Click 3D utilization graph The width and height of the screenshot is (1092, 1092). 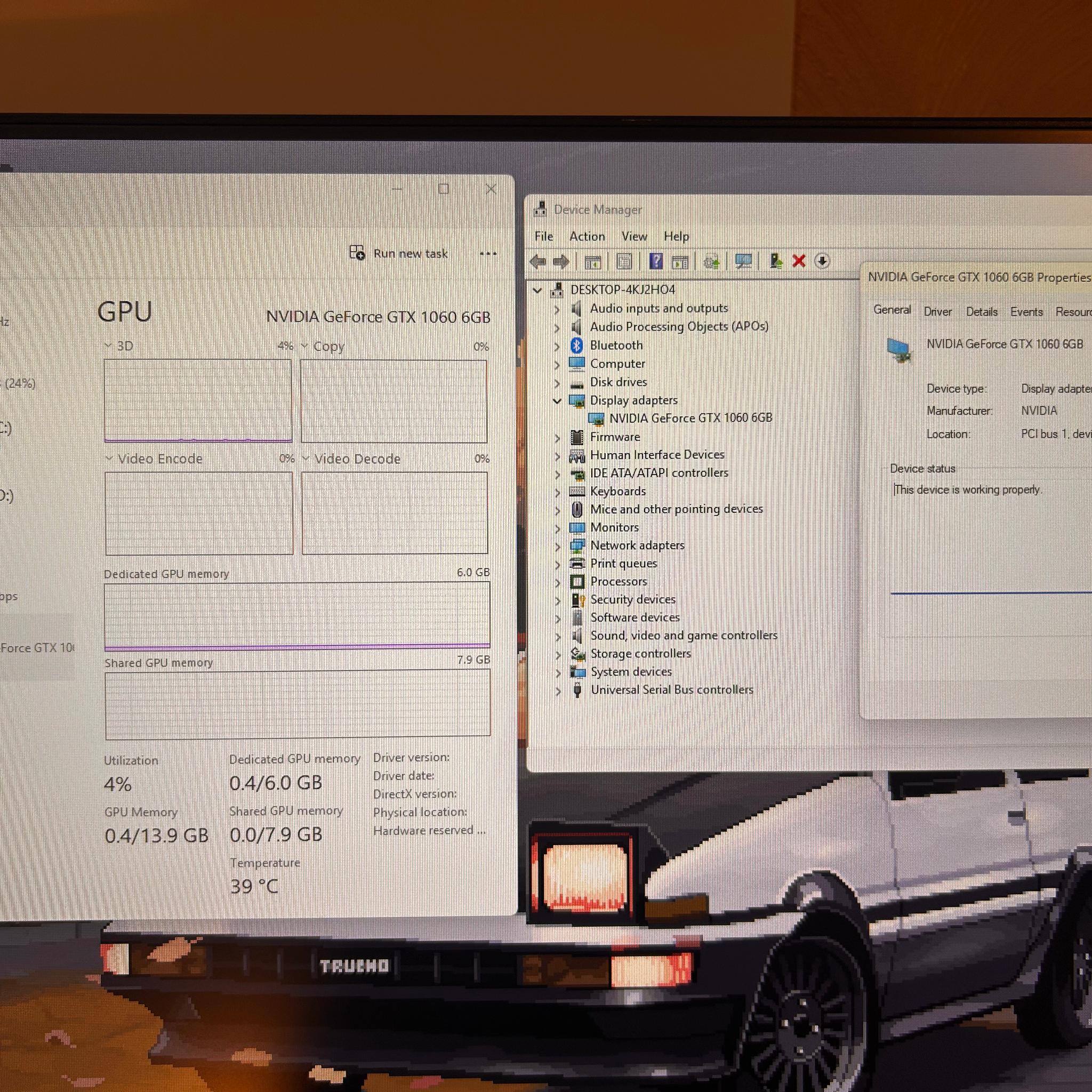[x=198, y=401]
